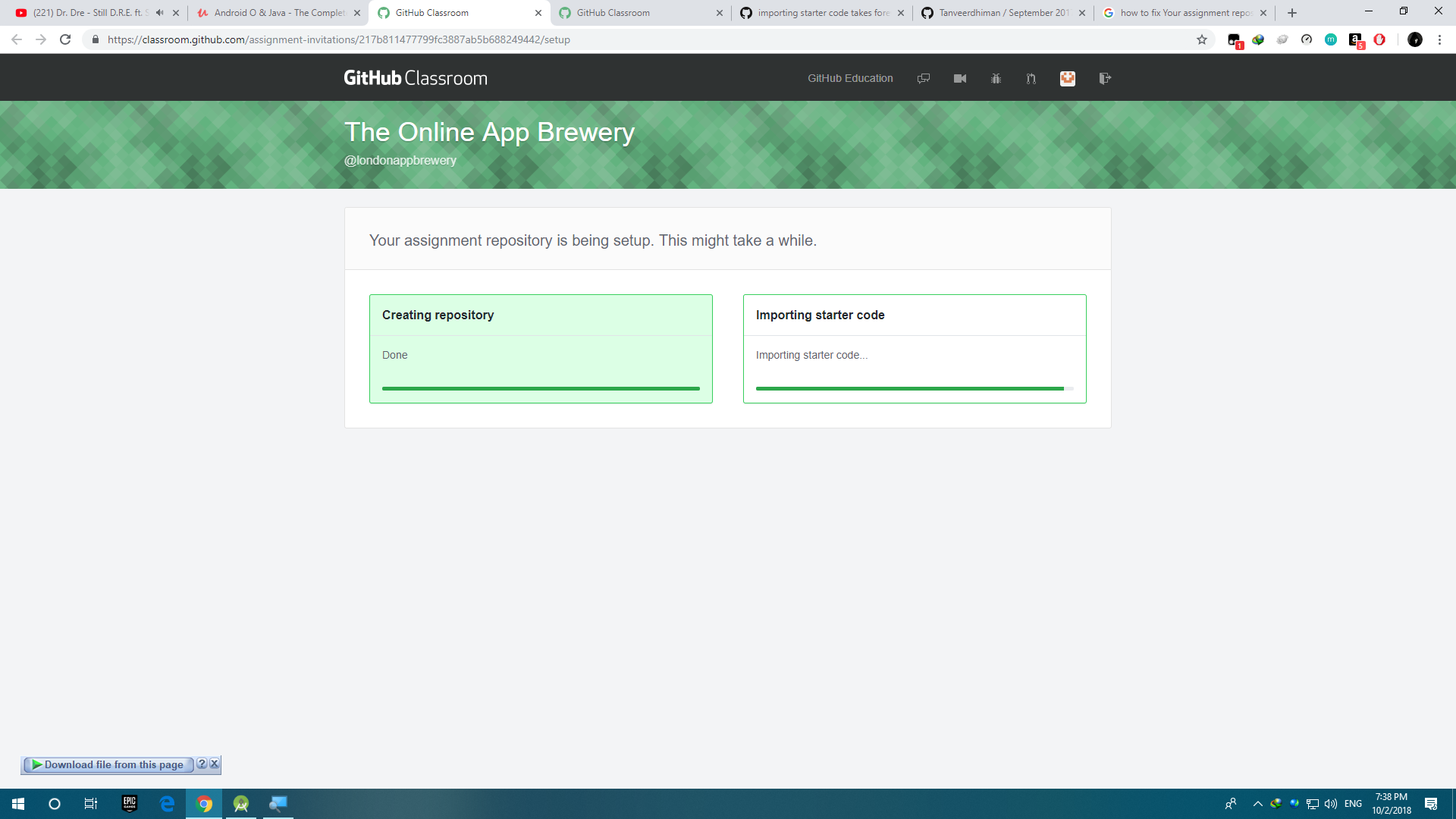1456x819 pixels.
Task: Open the AdBlock extension icon
Action: [1380, 40]
